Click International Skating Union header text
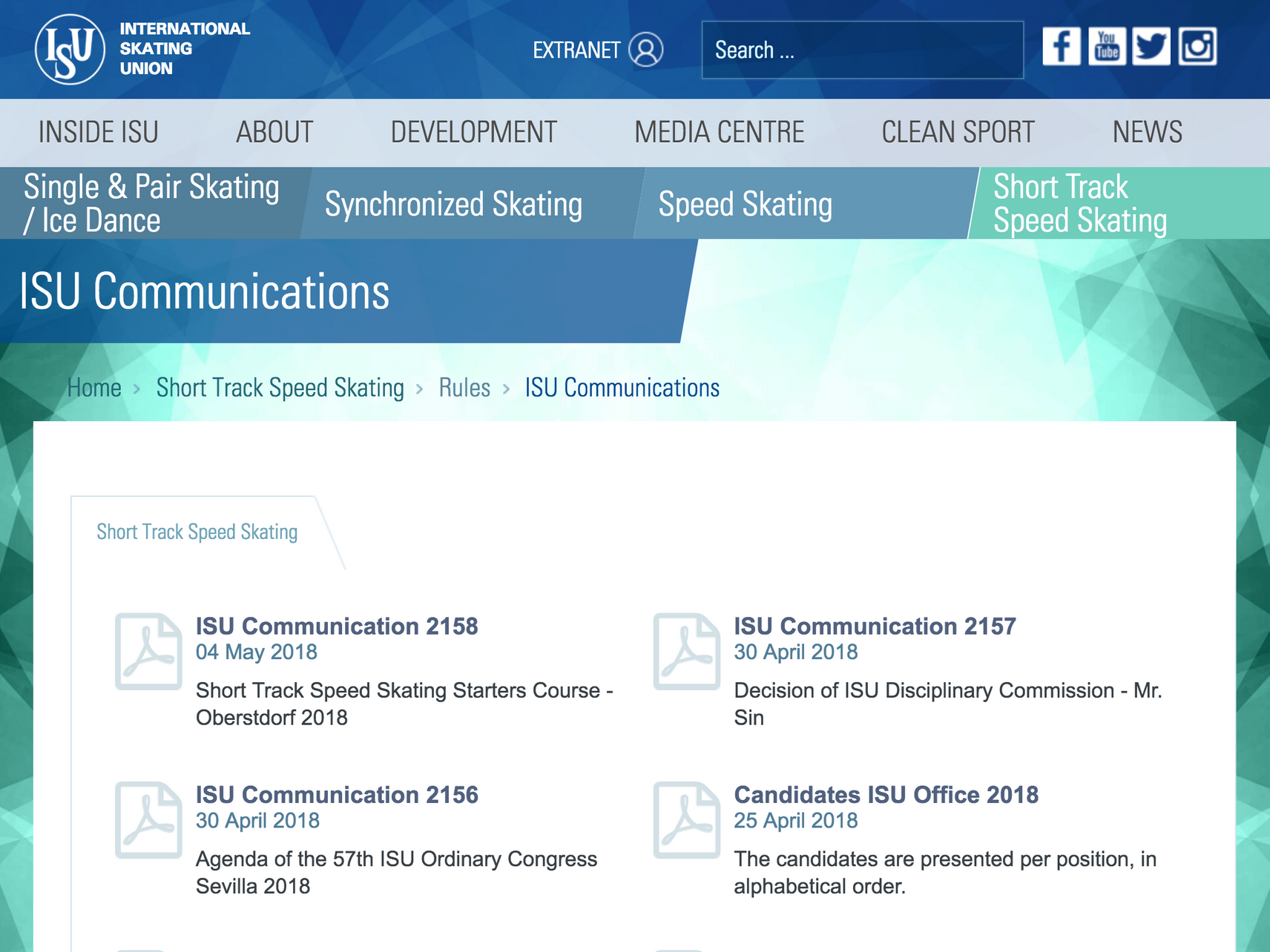1270x952 pixels. [185, 49]
